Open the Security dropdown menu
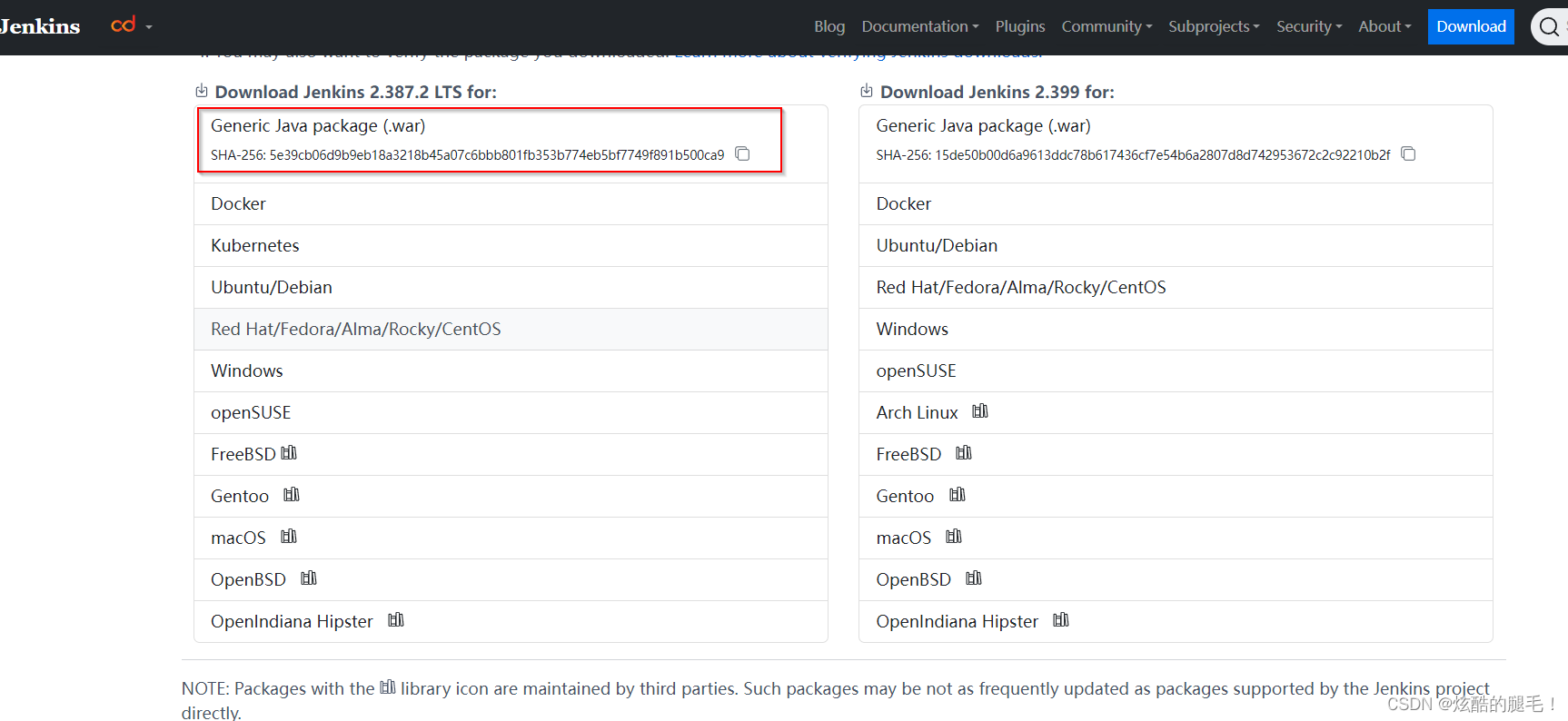The image size is (1568, 721). pos(1309,26)
